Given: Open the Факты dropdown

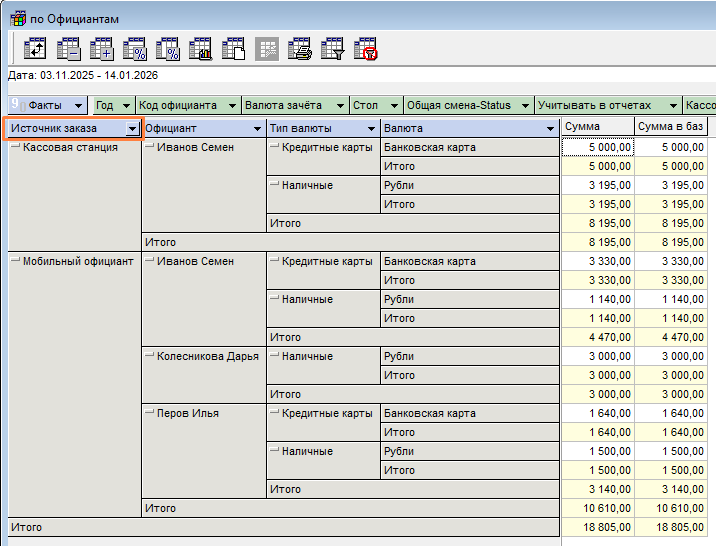Looking at the screenshot, I should tap(78, 106).
